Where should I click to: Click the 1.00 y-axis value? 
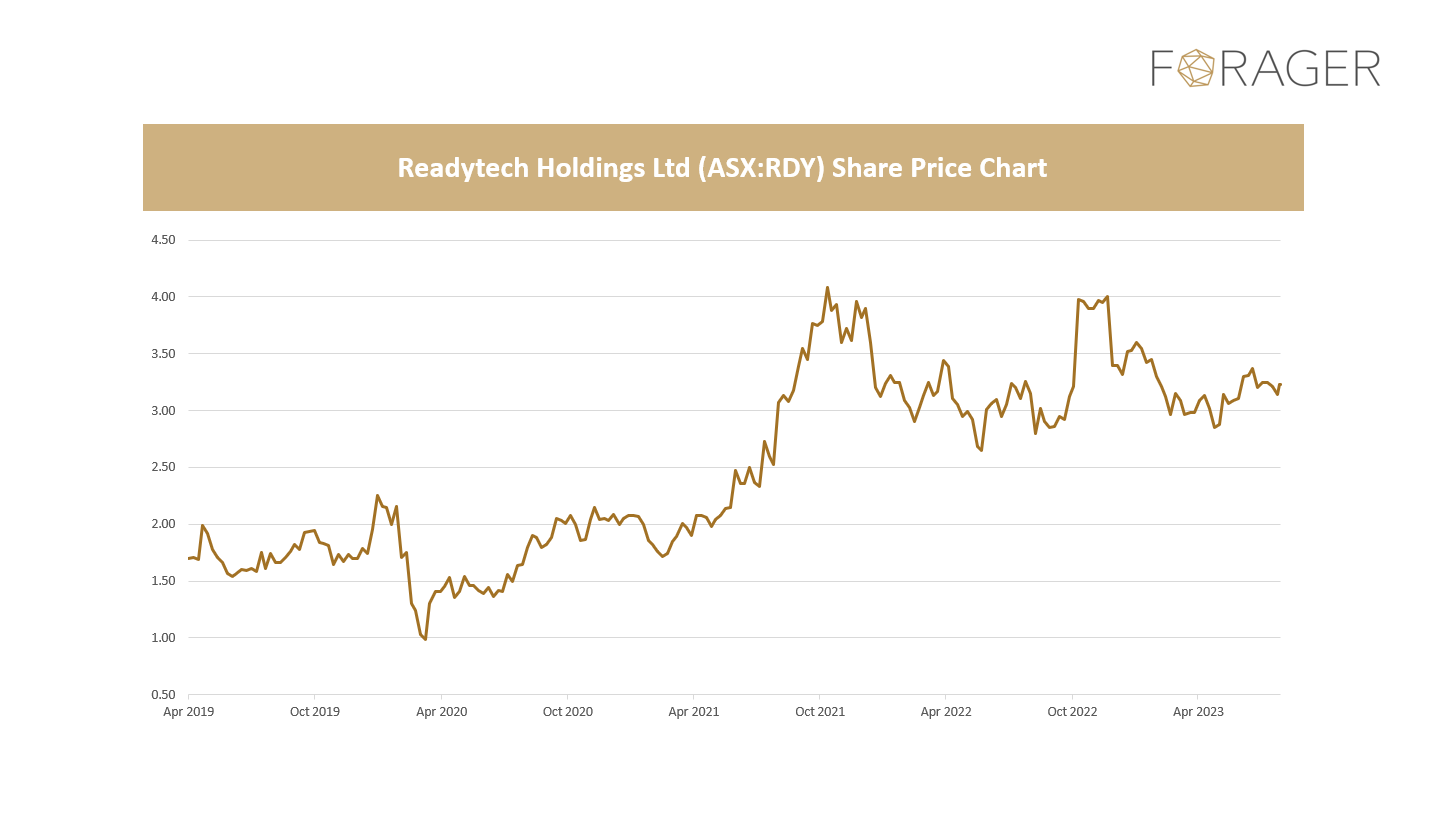pyautogui.click(x=163, y=638)
